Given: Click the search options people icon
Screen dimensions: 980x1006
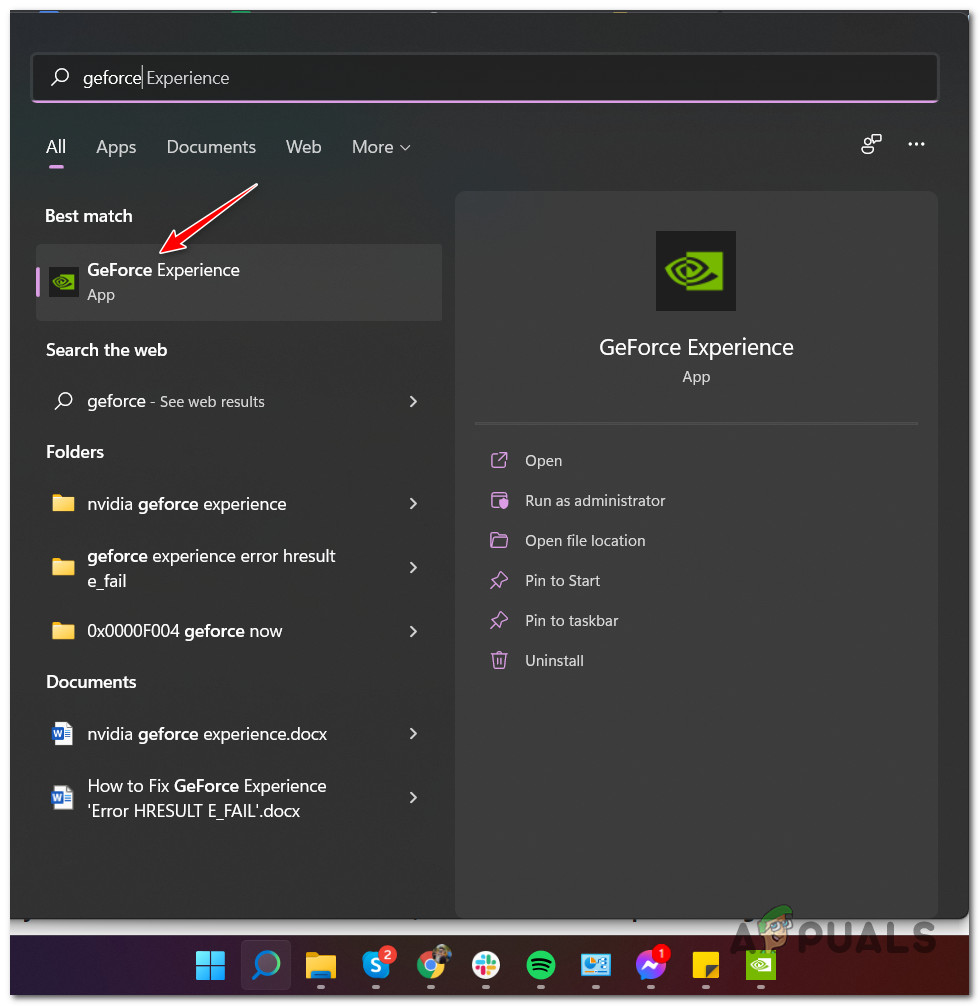Looking at the screenshot, I should (871, 144).
